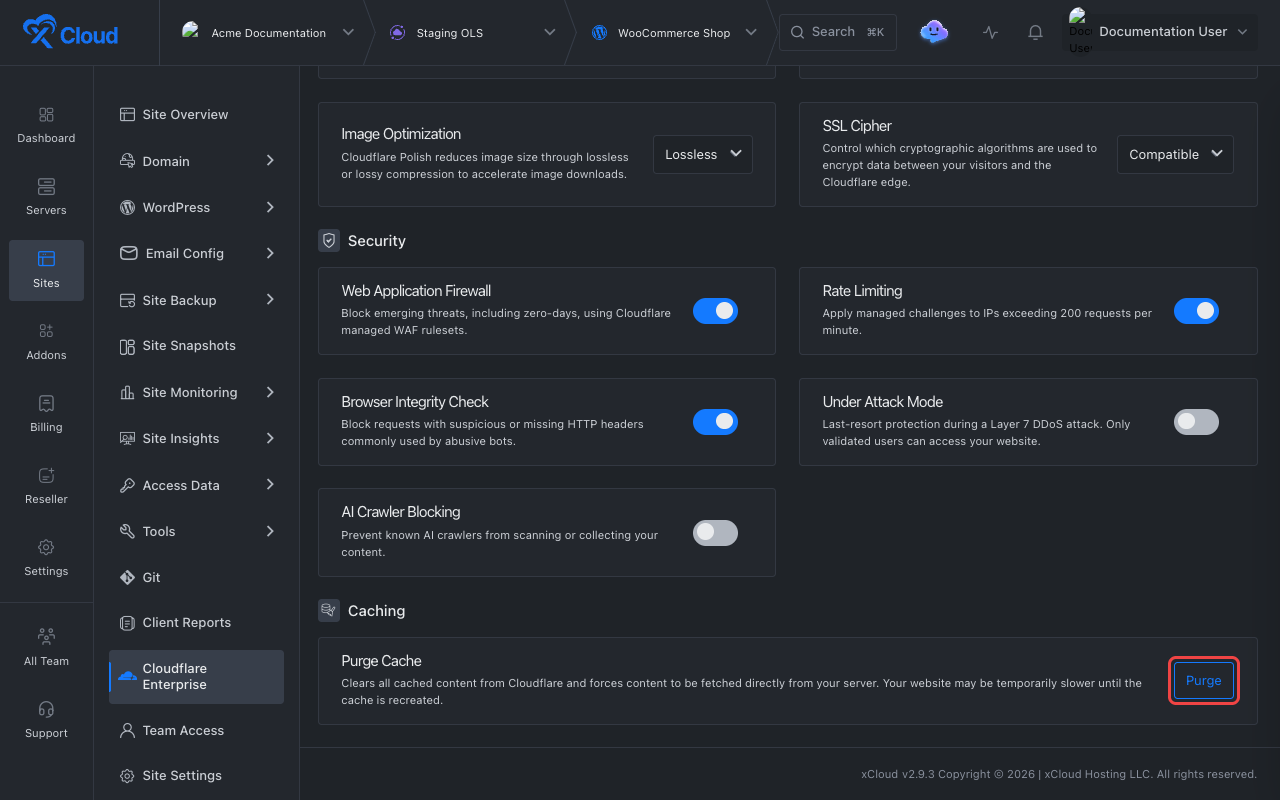
Task: Enable Under Attack Mode switch
Action: [x=1196, y=422]
